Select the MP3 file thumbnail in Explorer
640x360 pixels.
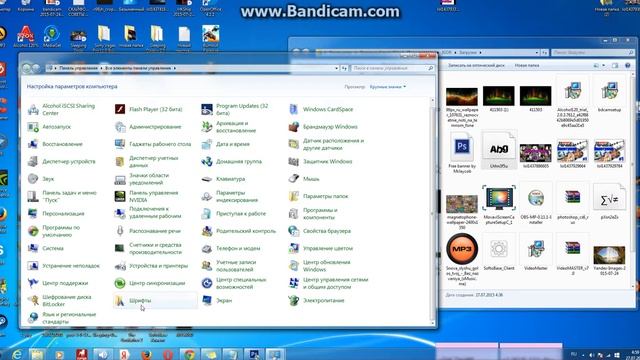click(x=462, y=249)
